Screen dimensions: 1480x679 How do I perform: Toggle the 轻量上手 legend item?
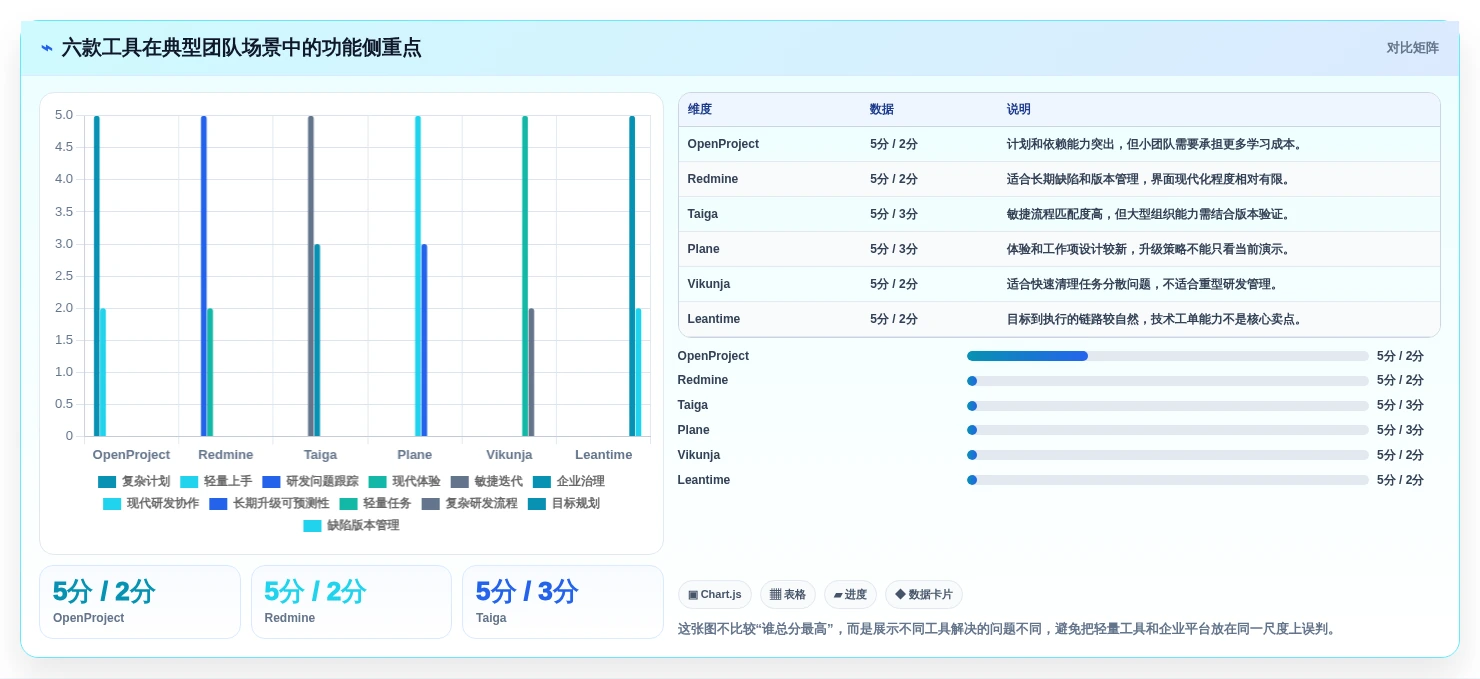click(216, 481)
